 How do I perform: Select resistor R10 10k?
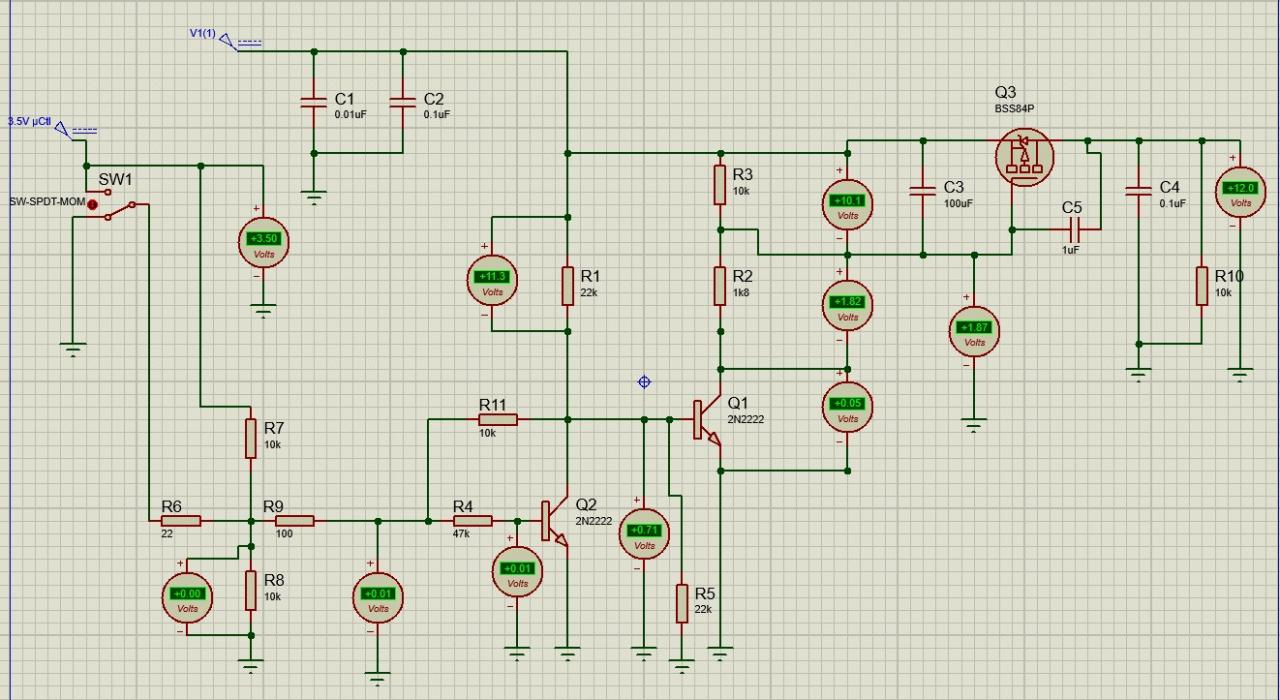[x=1201, y=285]
